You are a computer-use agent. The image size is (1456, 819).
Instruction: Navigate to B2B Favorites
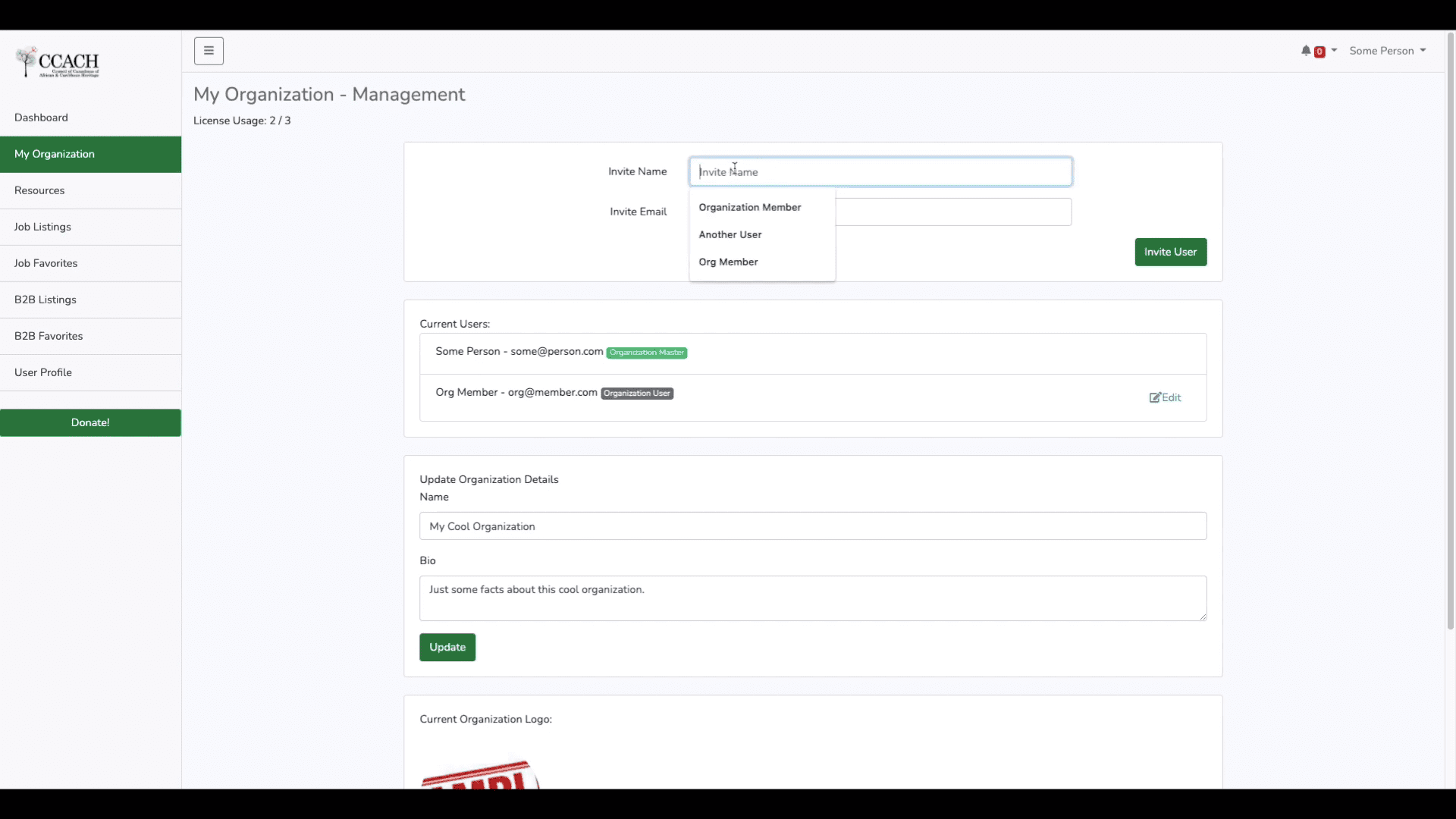coord(49,336)
